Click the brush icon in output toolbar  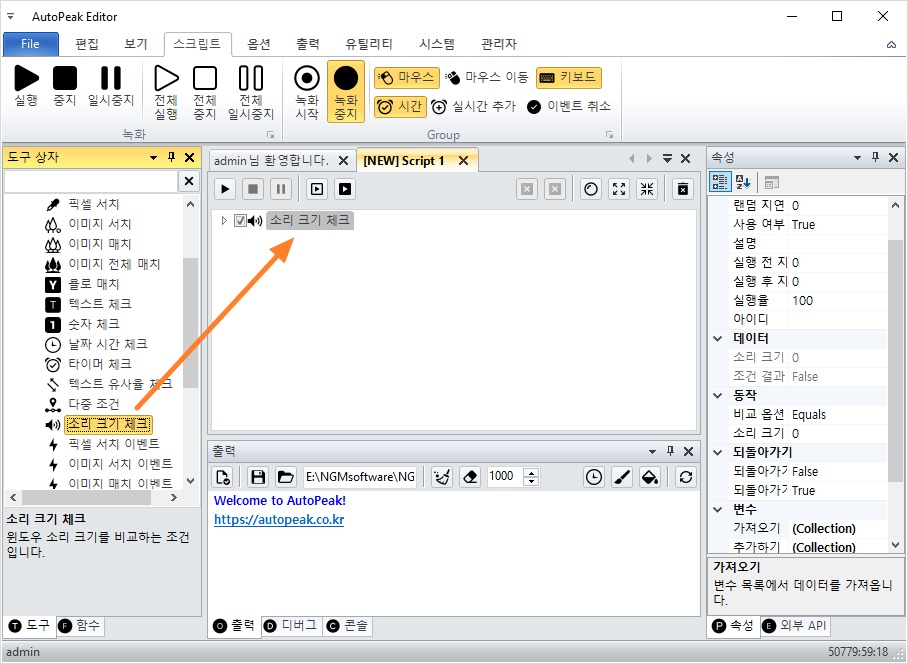pos(622,477)
